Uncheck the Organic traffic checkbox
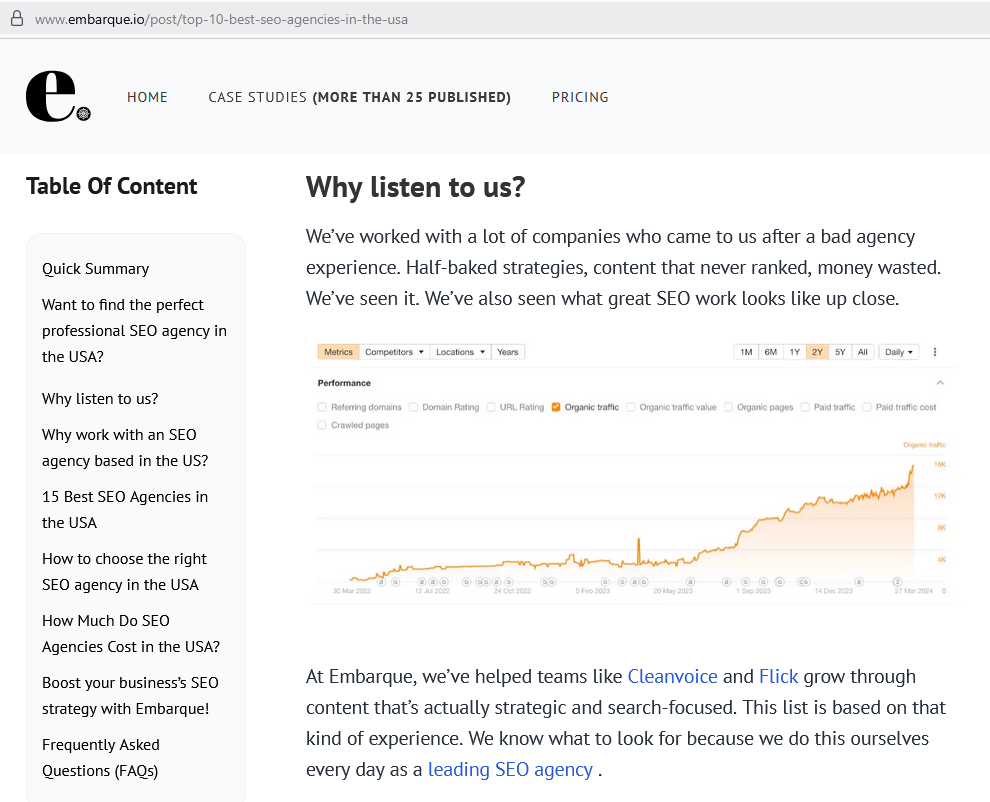 556,407
